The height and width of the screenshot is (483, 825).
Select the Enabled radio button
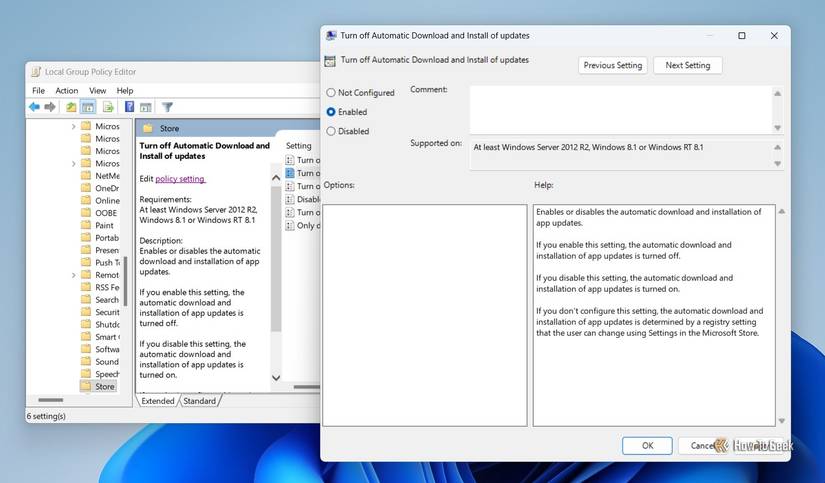tap(331, 112)
